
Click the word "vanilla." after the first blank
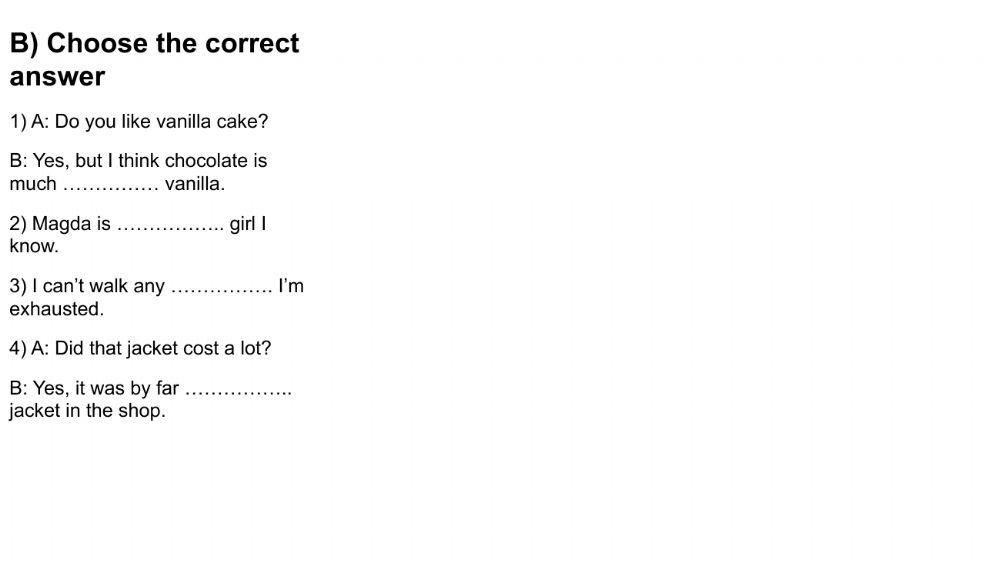[195, 184]
